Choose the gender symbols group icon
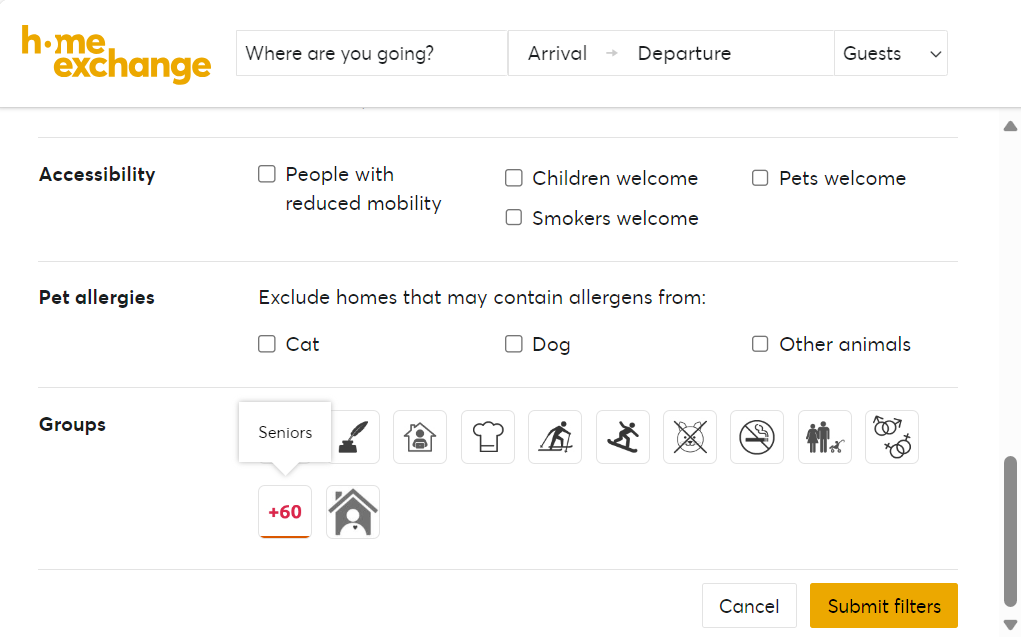1021x637 pixels. [x=891, y=437]
